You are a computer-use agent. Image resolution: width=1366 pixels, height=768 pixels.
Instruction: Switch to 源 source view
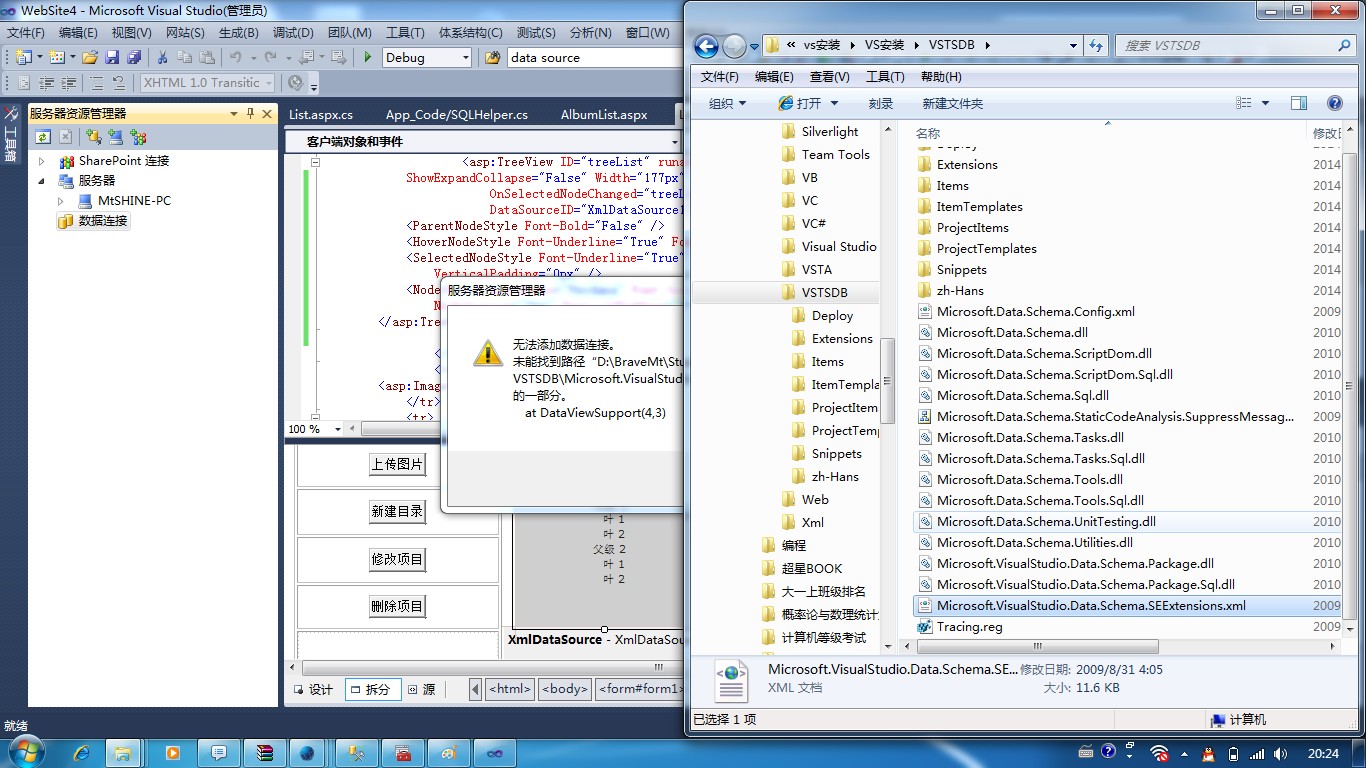421,689
